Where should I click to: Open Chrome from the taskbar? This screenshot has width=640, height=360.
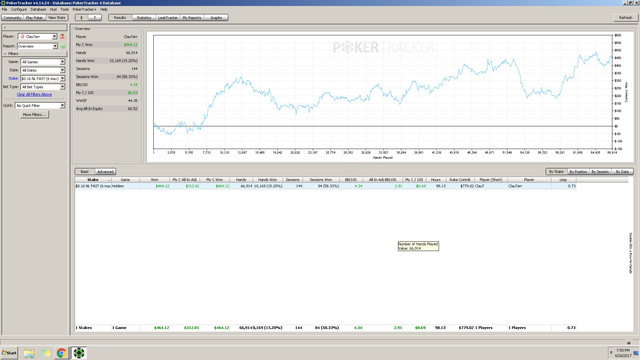(62, 353)
